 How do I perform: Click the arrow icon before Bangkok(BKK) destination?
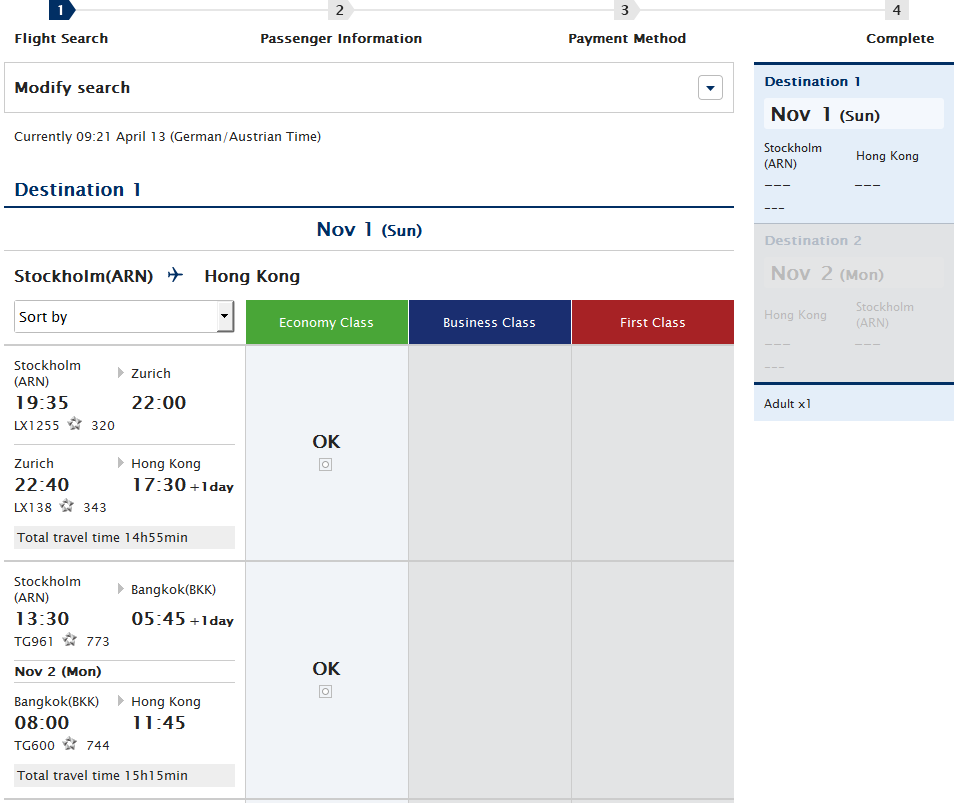(x=121, y=589)
